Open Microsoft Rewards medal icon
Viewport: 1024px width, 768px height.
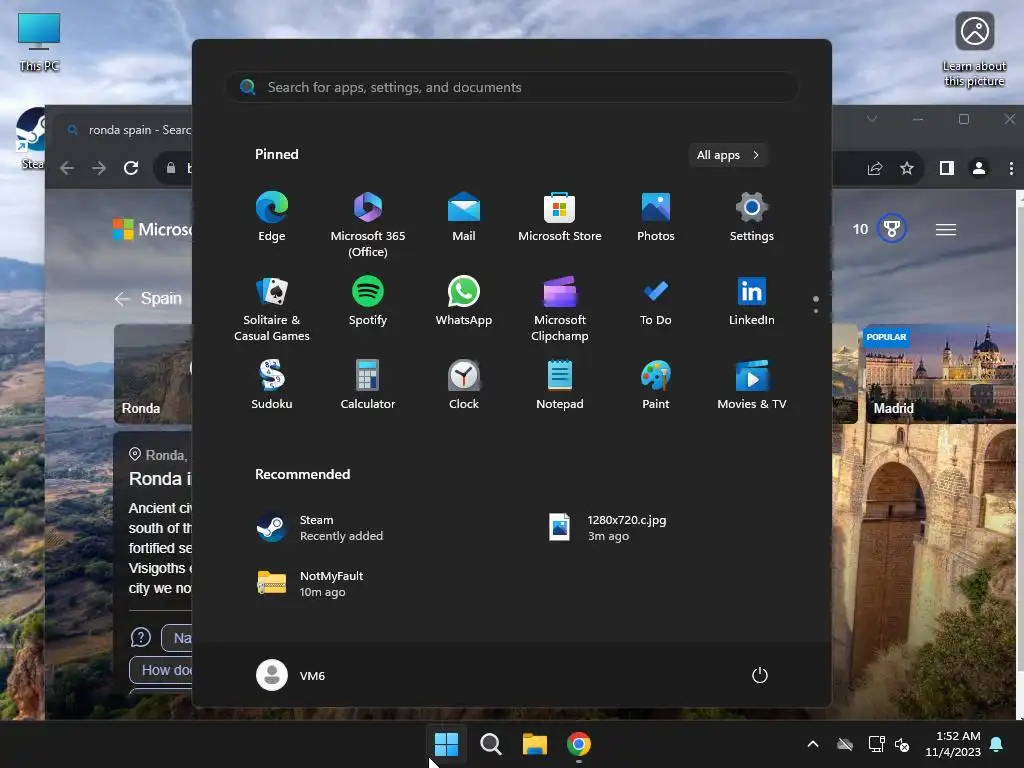(892, 229)
